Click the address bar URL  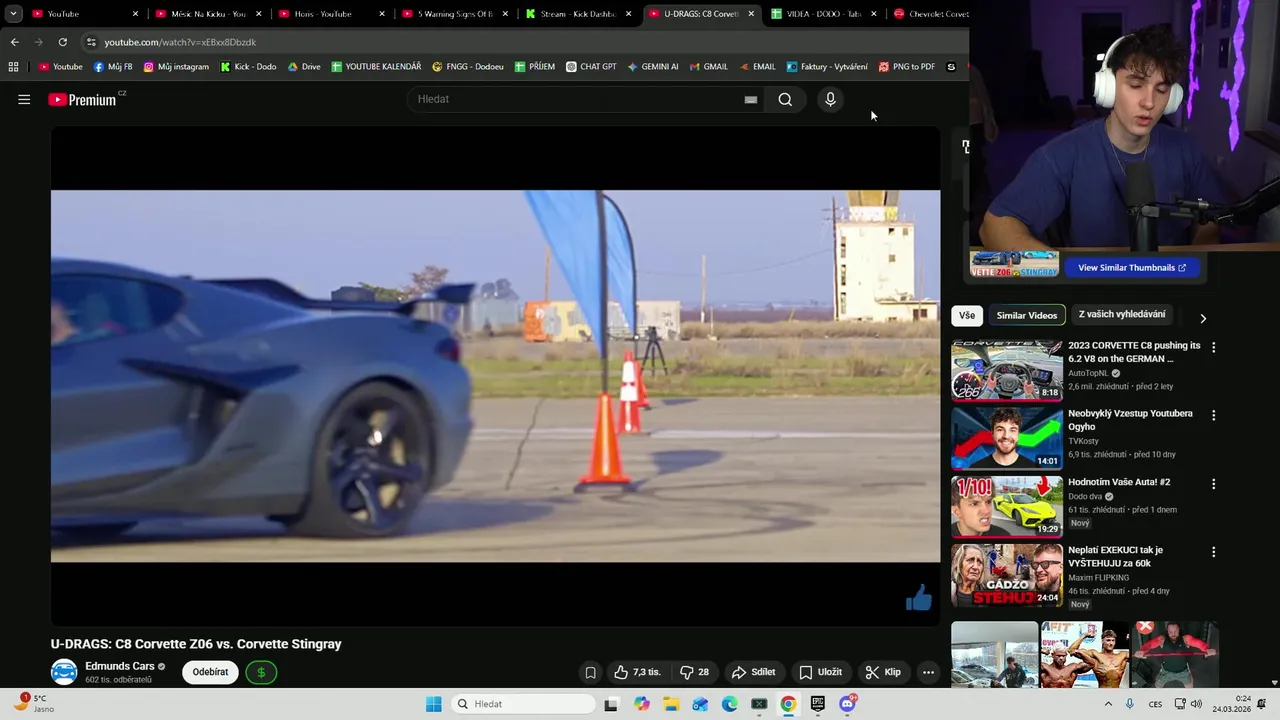tap(180, 42)
